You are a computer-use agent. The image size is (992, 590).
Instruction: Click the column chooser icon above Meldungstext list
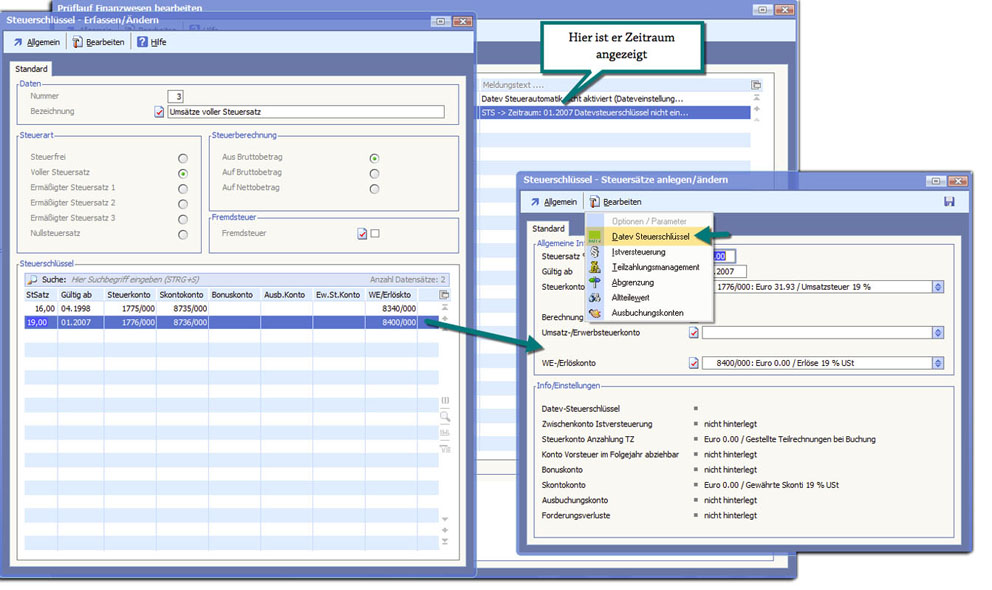coord(756,86)
